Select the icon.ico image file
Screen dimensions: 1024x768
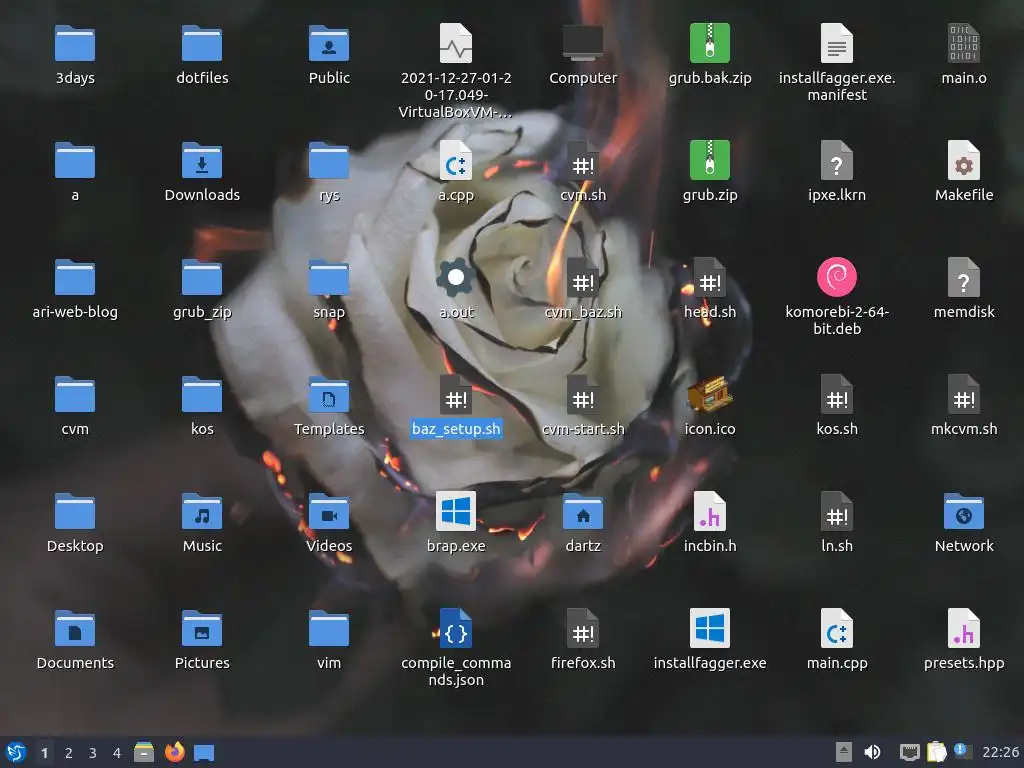pyautogui.click(x=710, y=394)
